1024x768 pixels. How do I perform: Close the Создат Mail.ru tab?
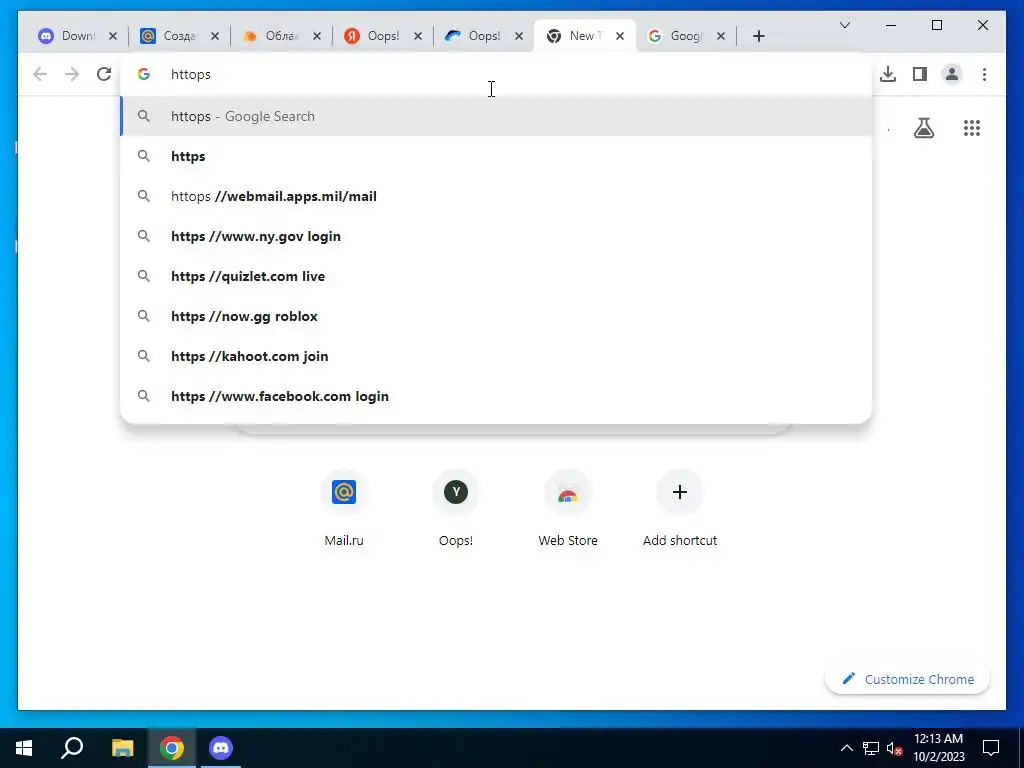pos(215,36)
